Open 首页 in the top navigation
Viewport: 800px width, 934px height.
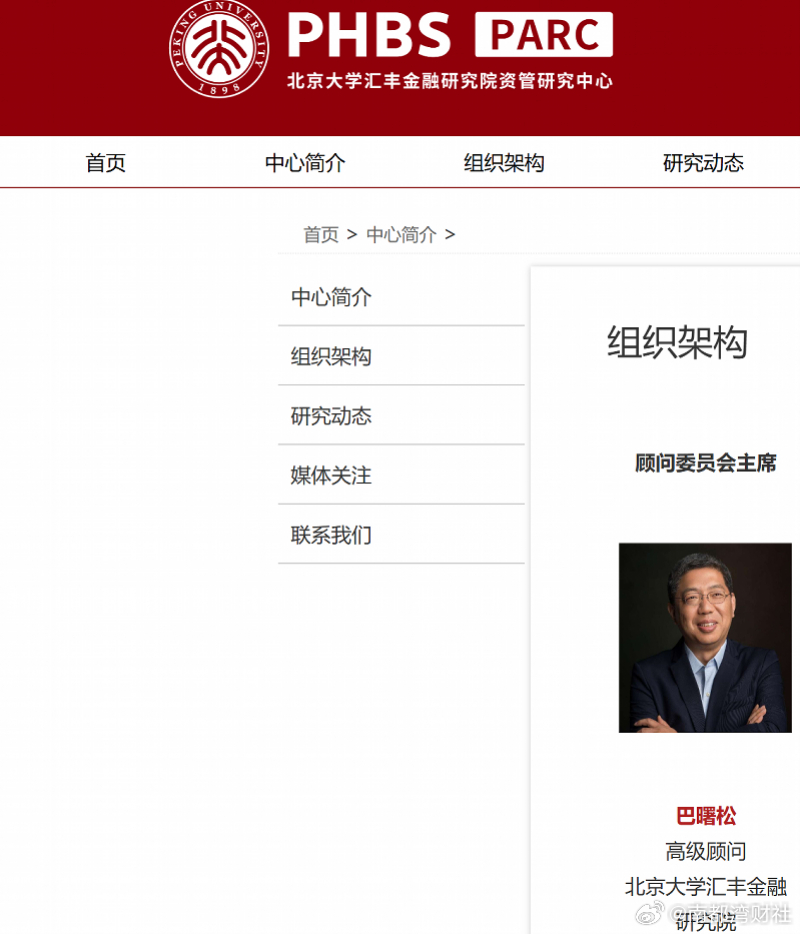pyautogui.click(x=105, y=163)
